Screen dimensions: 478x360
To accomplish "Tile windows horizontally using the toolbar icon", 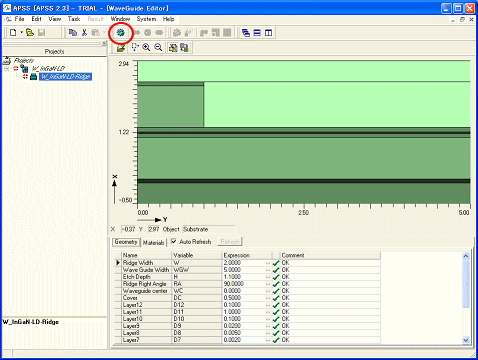I will pyautogui.click(x=257, y=33).
